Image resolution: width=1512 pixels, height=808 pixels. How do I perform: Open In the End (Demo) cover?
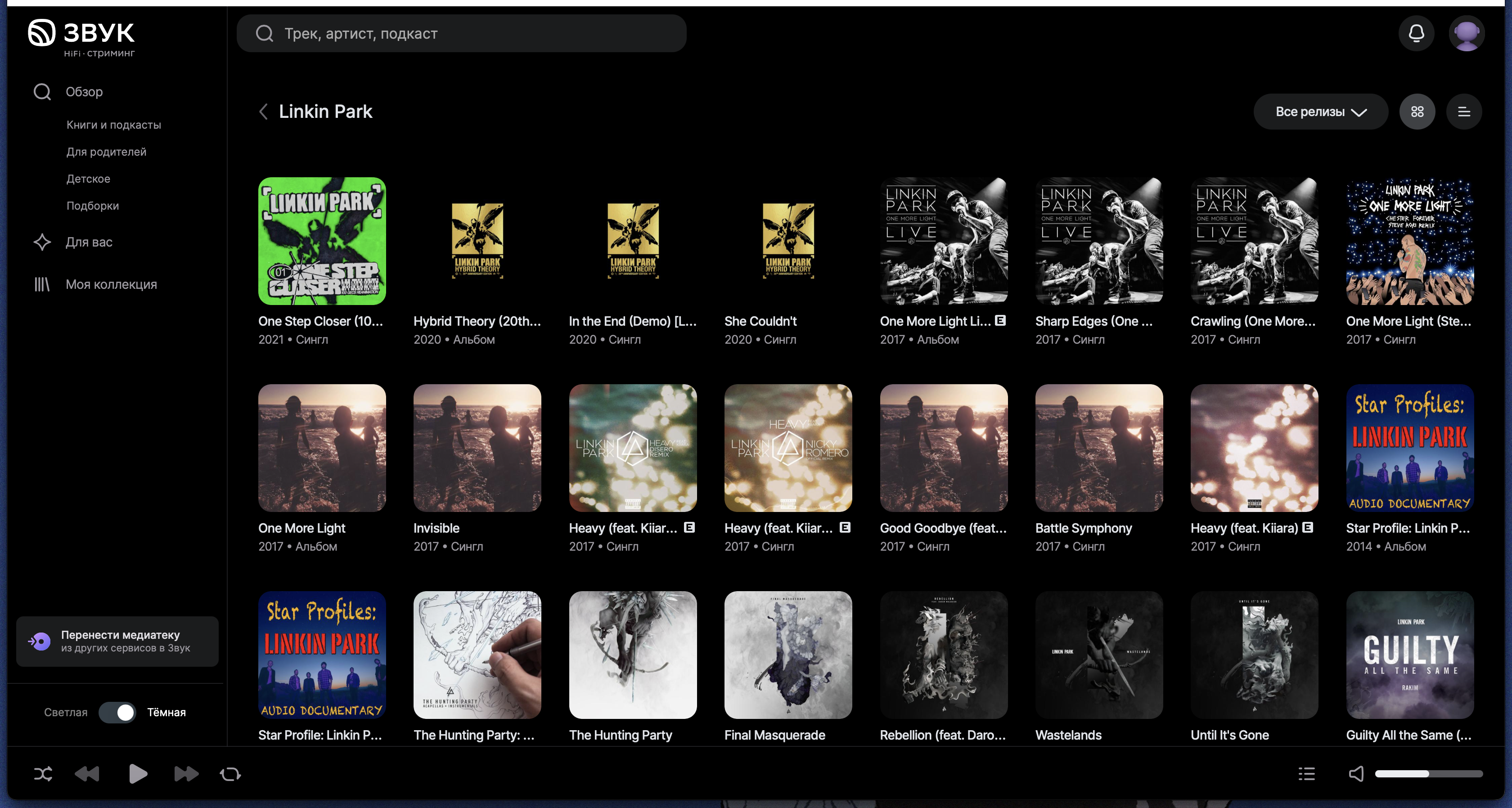633,241
